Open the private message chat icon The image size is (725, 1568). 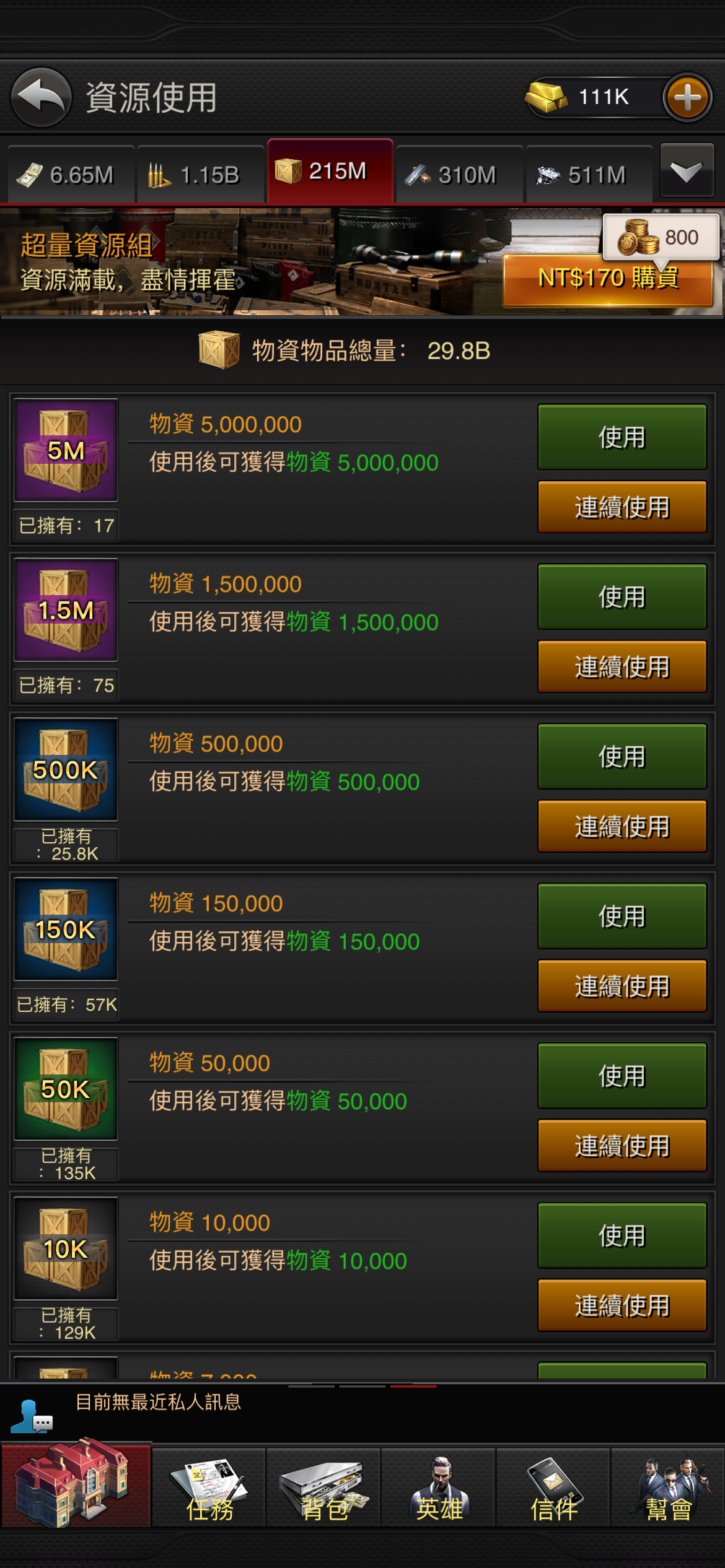point(31,1417)
